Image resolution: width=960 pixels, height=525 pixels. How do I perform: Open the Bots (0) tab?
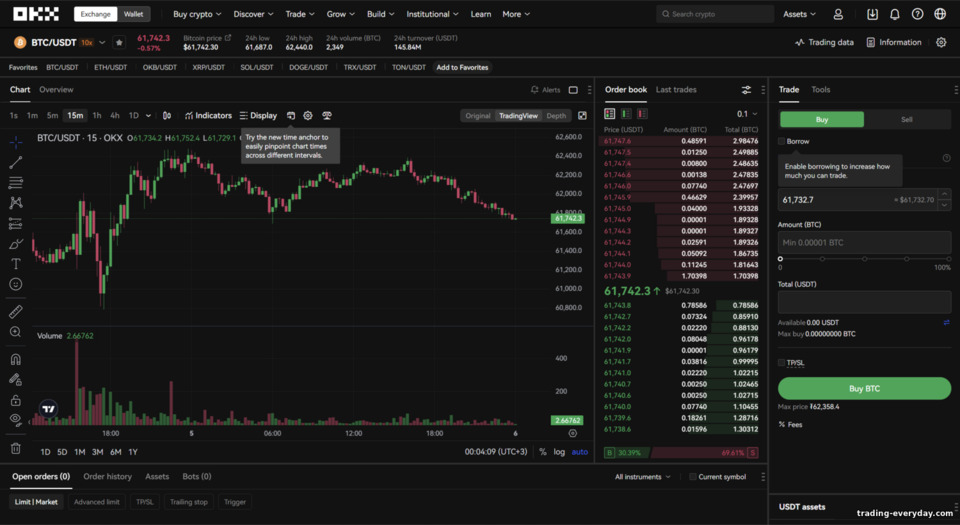pyautogui.click(x=197, y=476)
